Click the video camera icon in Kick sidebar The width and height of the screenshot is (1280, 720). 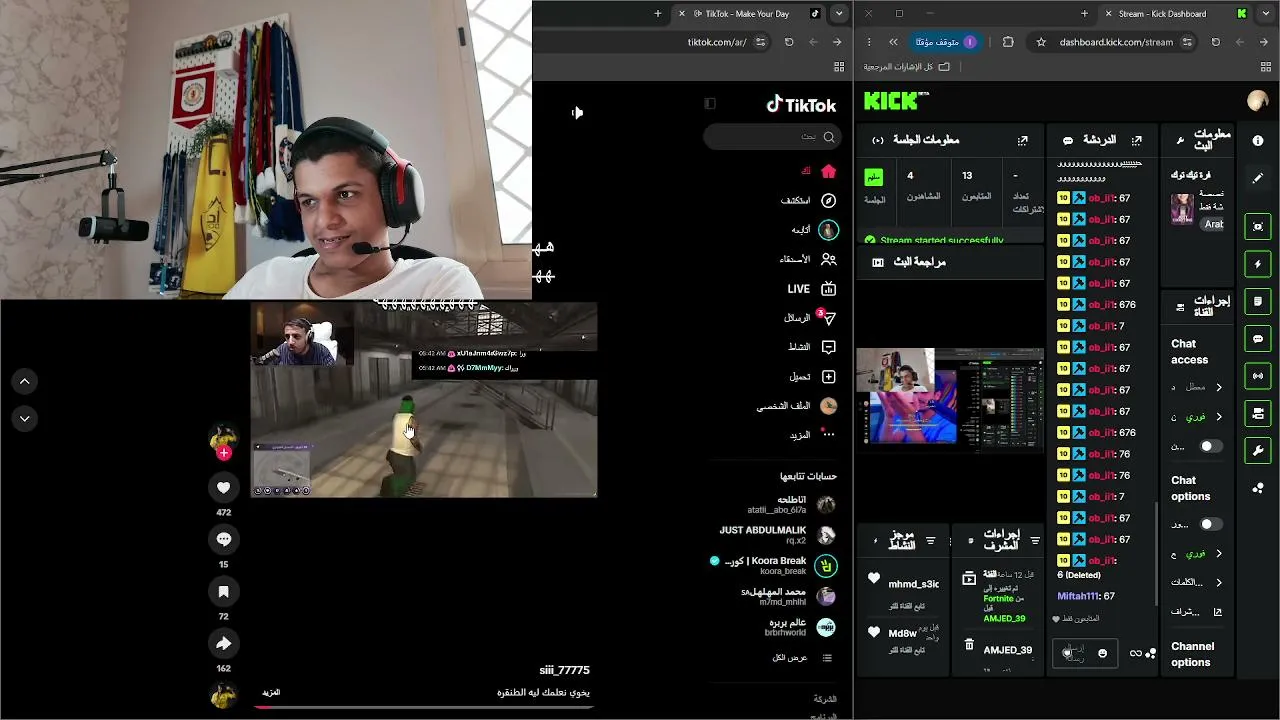click(x=1258, y=413)
